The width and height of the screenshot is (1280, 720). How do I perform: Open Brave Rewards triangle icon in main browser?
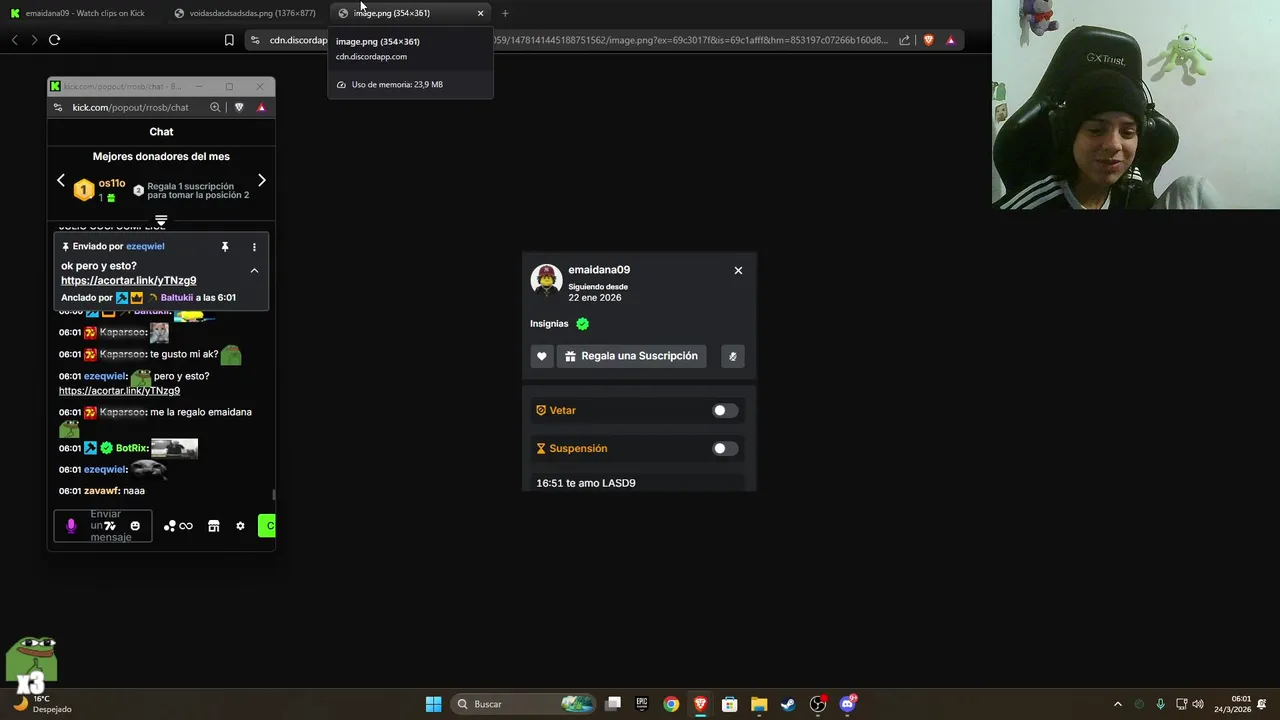[x=950, y=40]
